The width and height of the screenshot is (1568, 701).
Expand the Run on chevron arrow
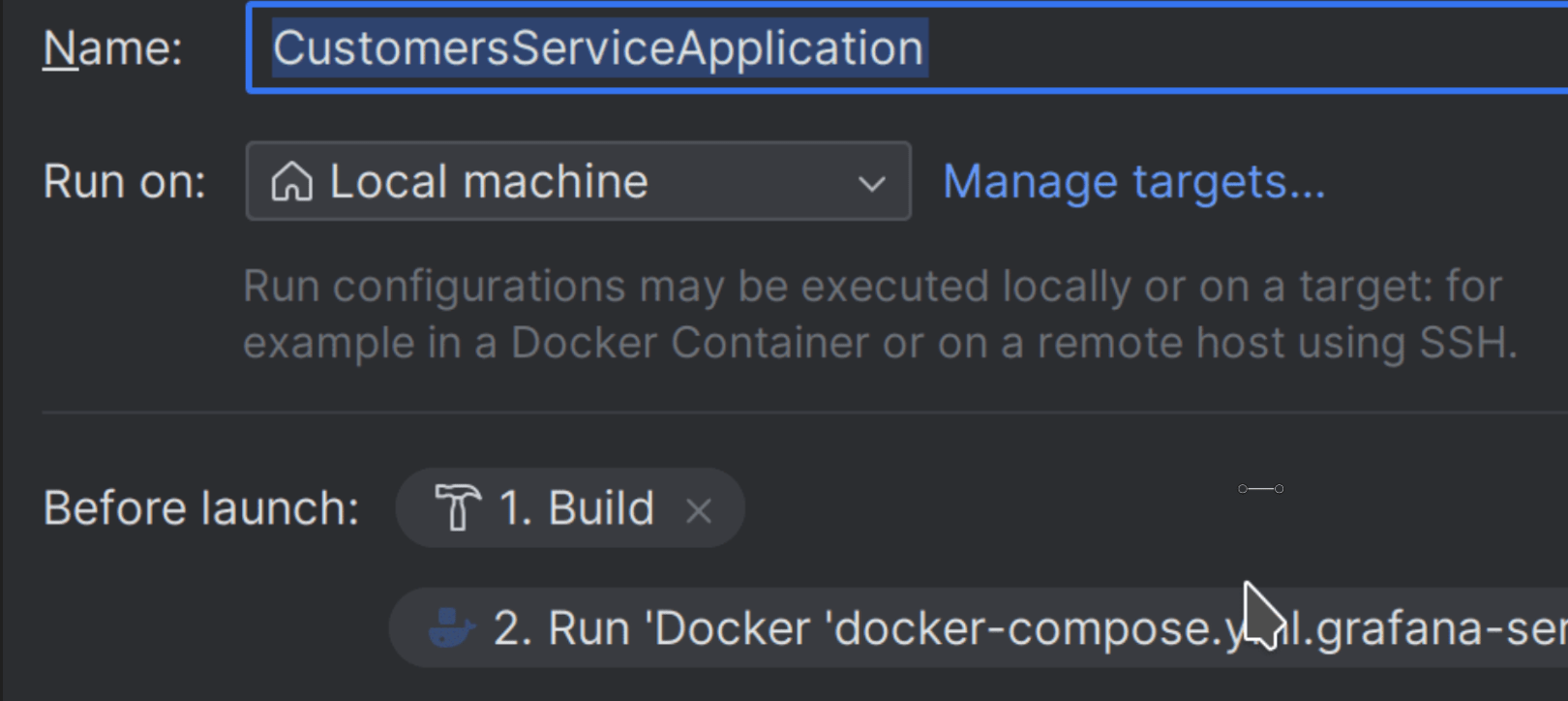coord(871,183)
